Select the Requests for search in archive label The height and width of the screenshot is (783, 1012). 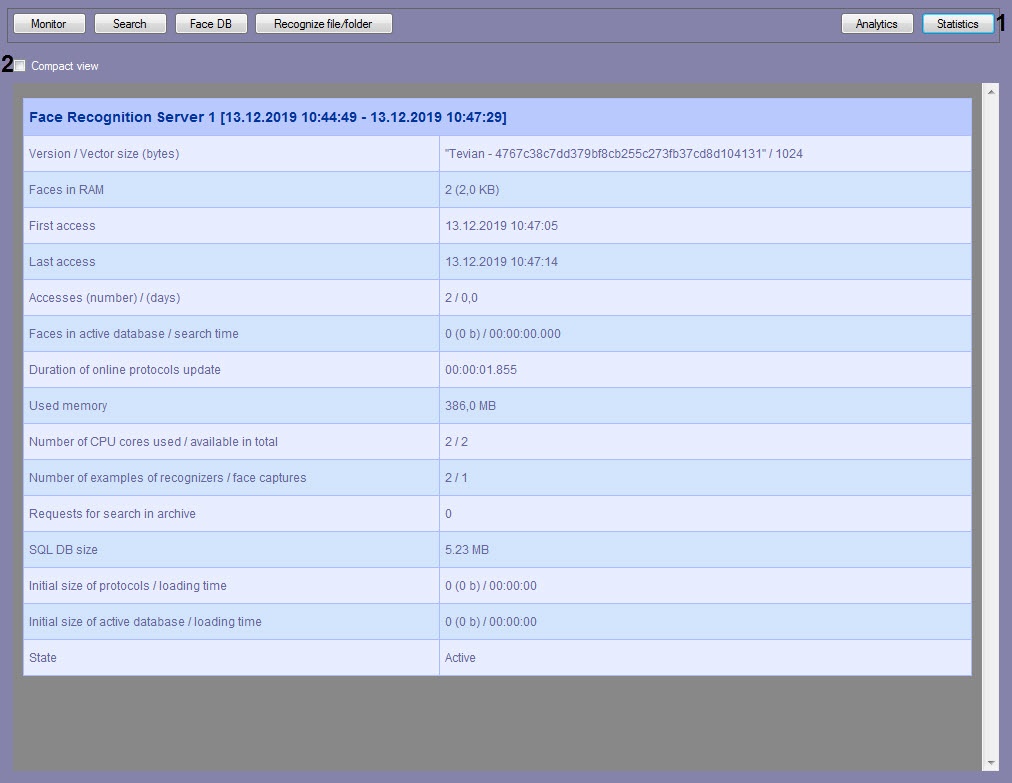tap(112, 514)
